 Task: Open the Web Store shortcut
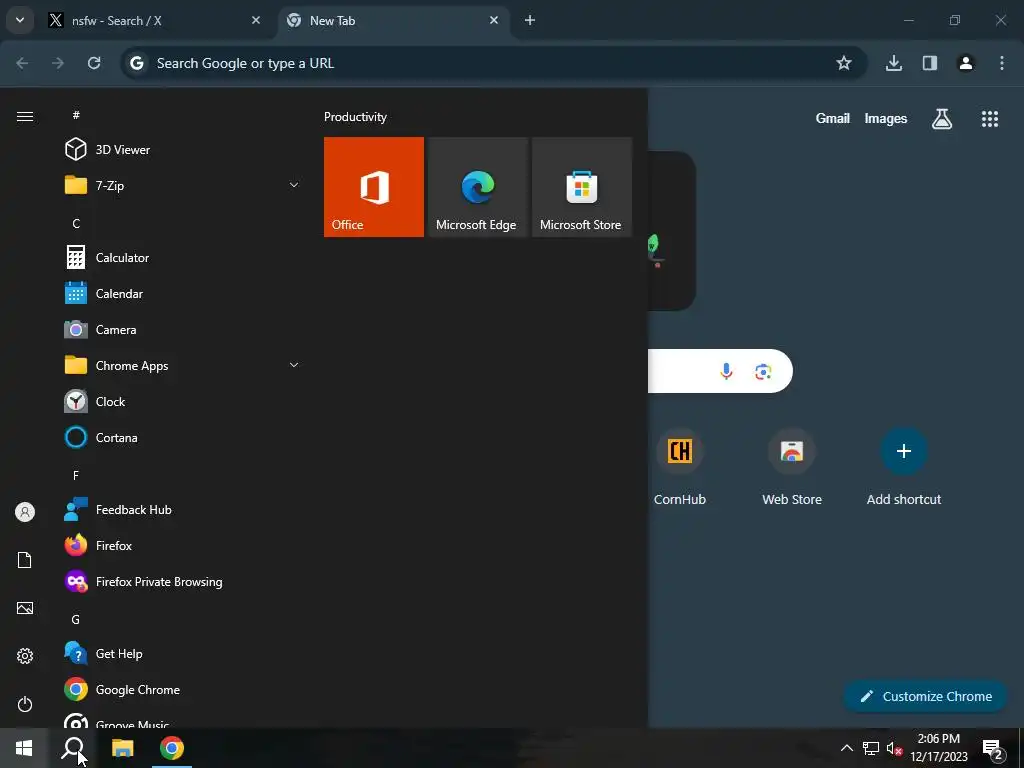pos(792,467)
